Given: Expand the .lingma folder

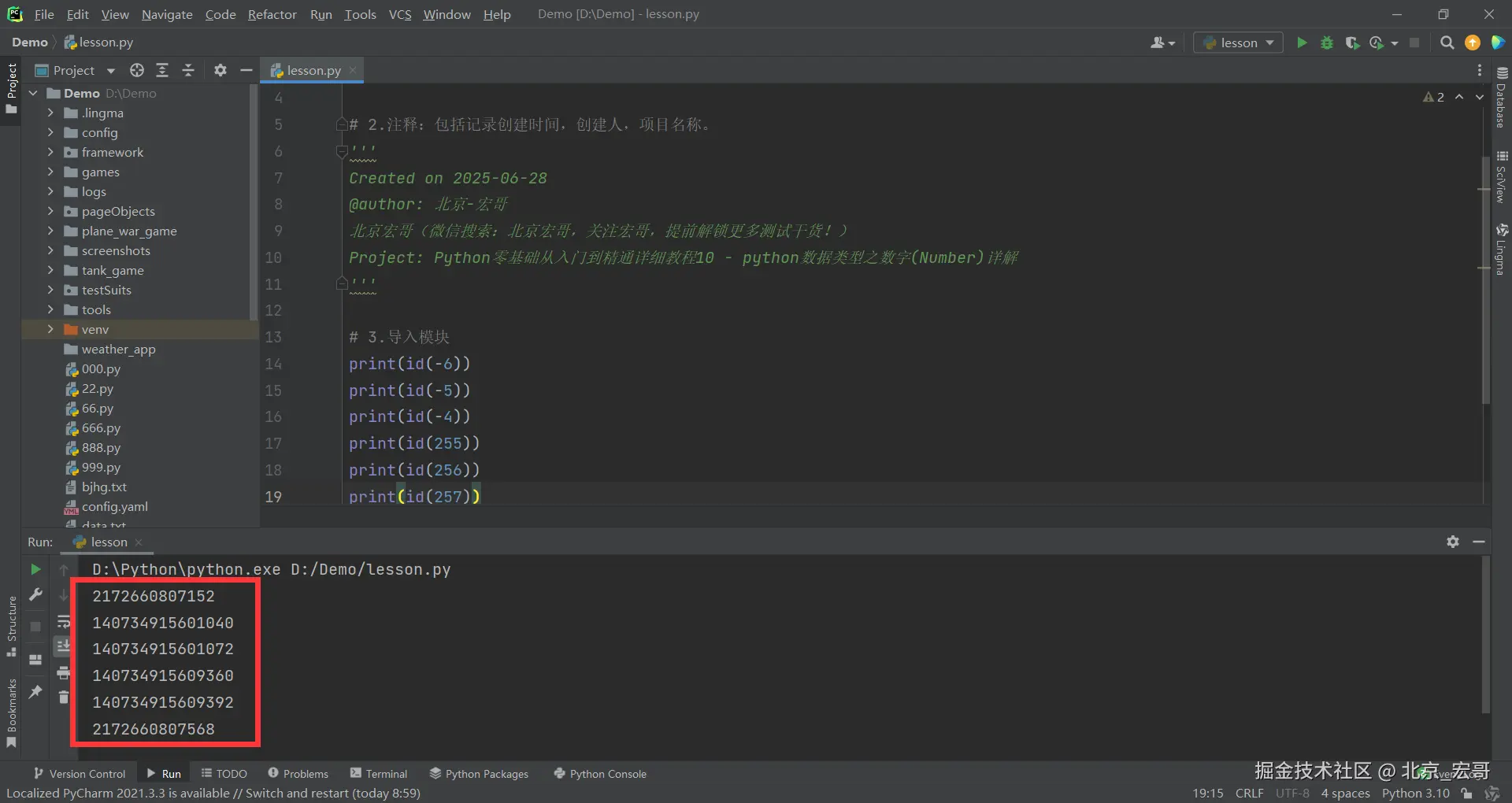Looking at the screenshot, I should tap(50, 113).
